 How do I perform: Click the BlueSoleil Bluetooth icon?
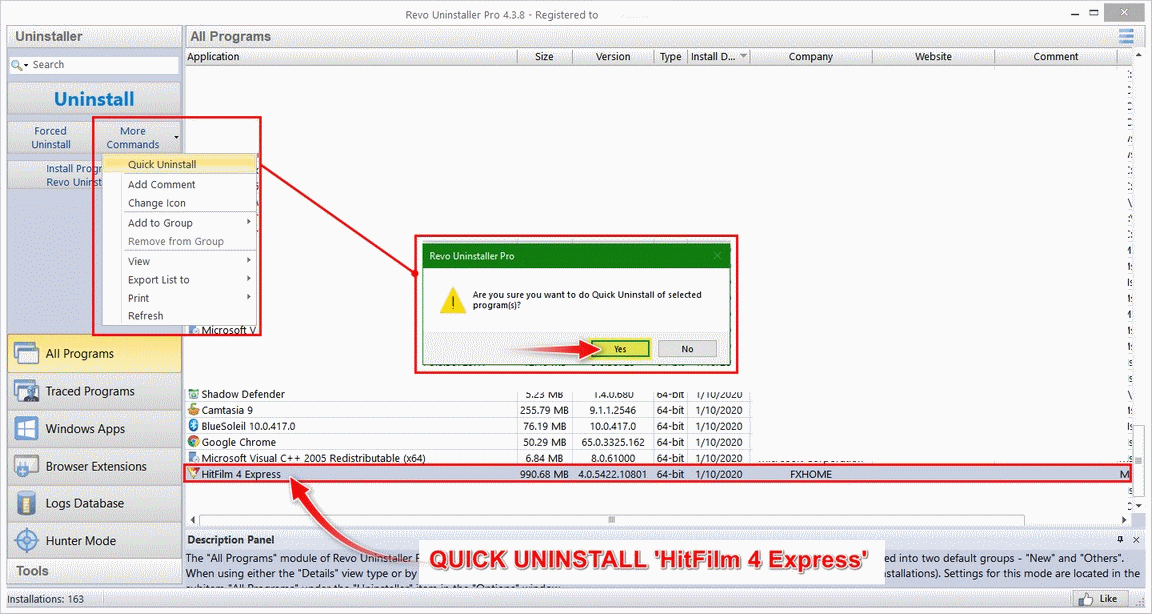coord(194,426)
